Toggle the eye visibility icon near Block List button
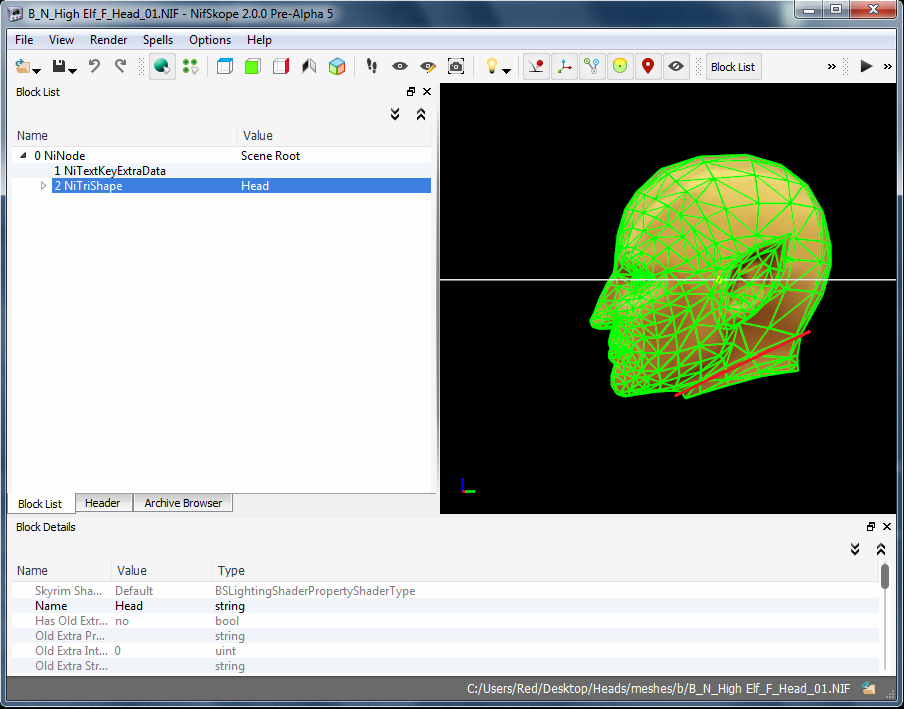Screen dimensions: 904x709 coord(676,67)
